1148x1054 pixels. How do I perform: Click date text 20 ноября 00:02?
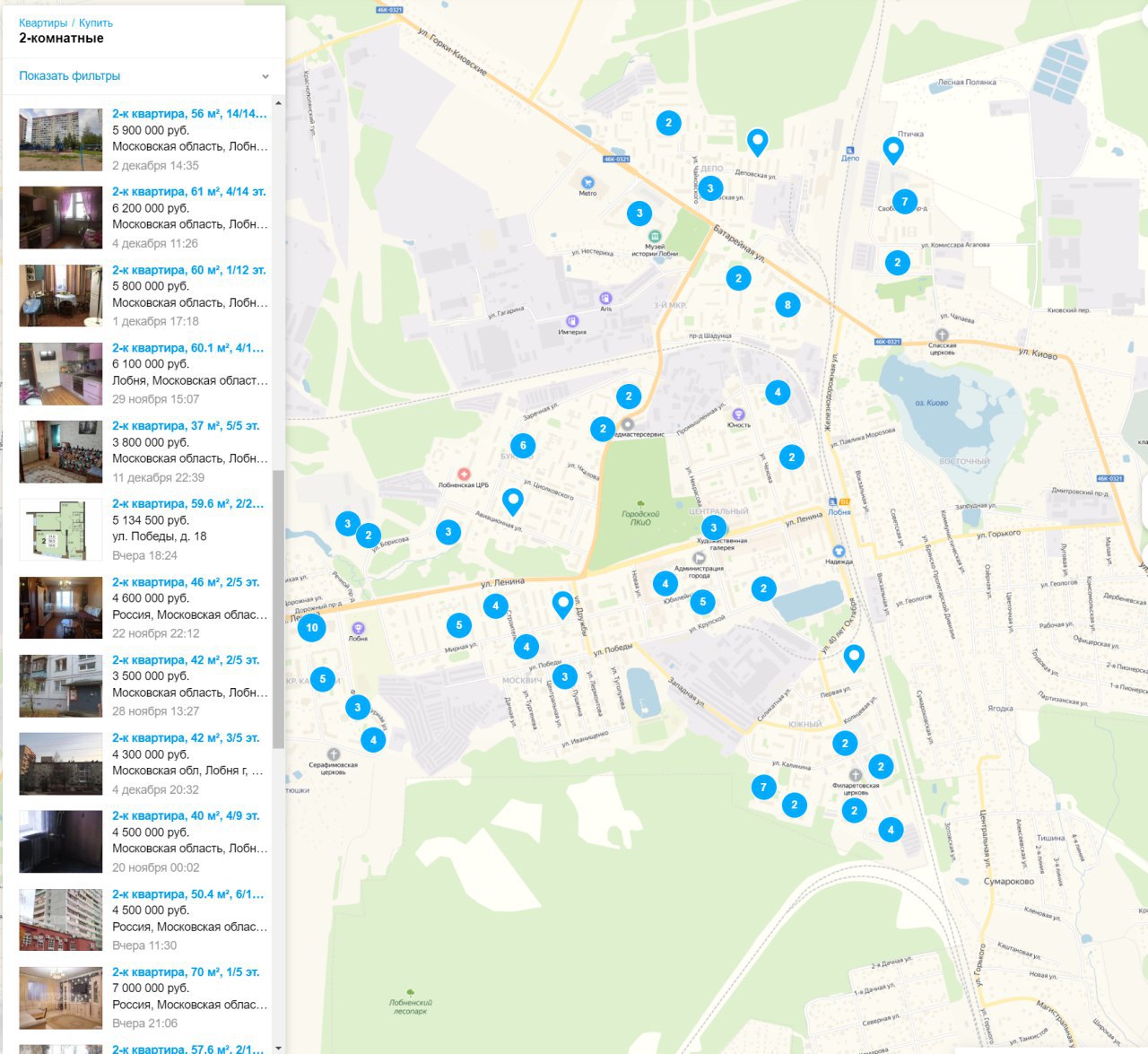tap(156, 867)
